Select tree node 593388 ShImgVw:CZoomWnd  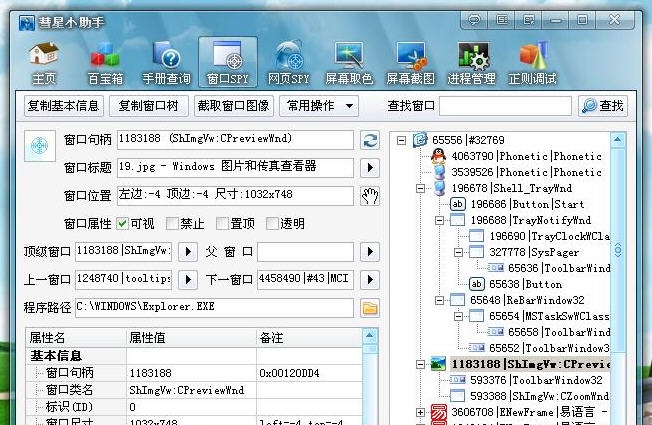pyautogui.click(x=540, y=396)
